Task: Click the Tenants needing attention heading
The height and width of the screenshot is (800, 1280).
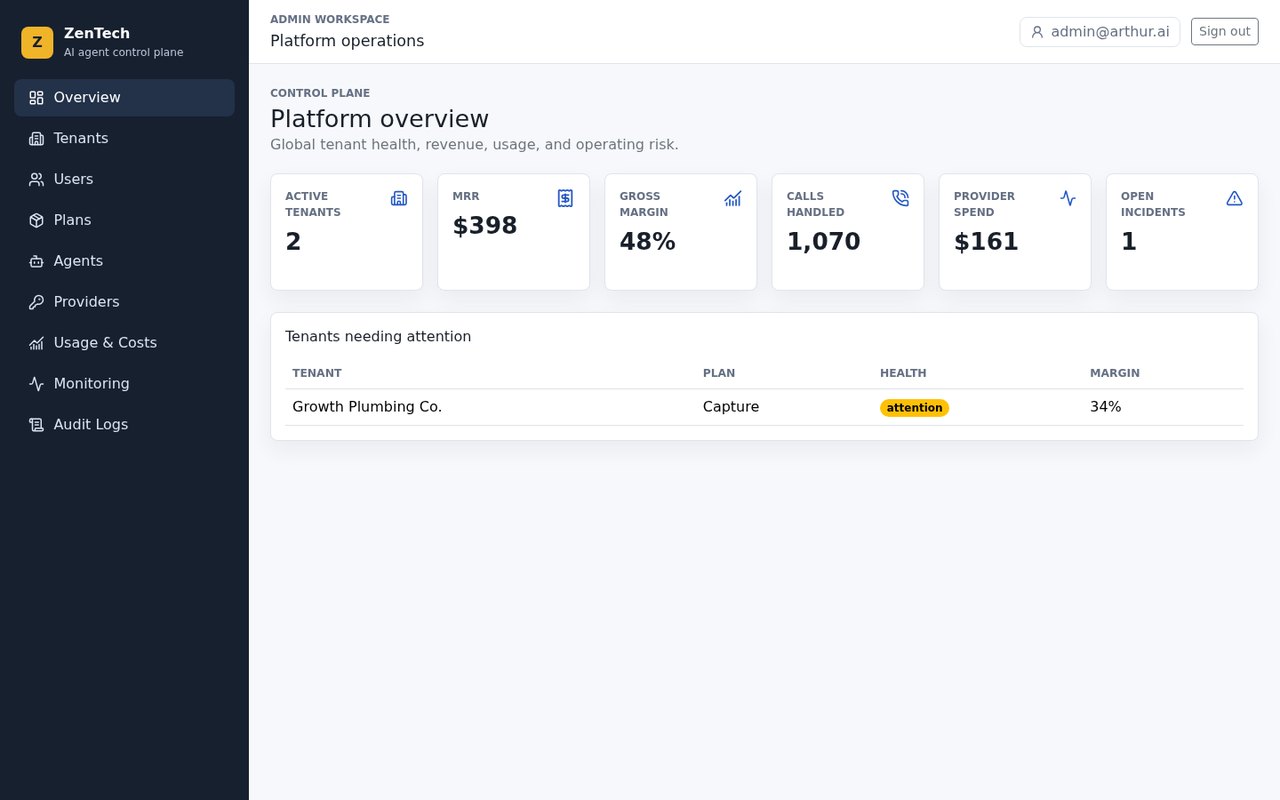Action: click(x=378, y=337)
